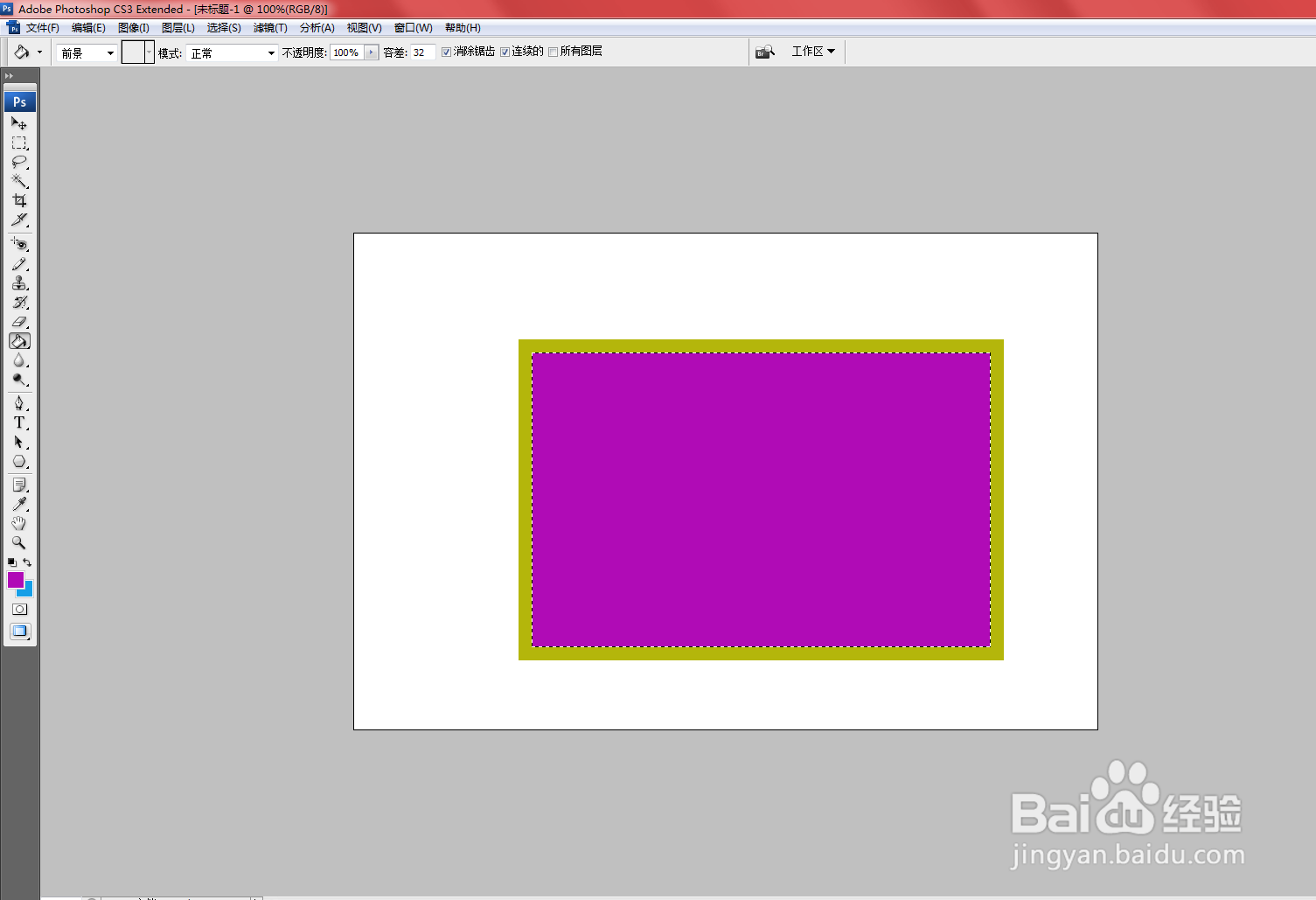Click inside the purple selected rectangle
This screenshot has width=1316, height=900.
click(x=761, y=499)
